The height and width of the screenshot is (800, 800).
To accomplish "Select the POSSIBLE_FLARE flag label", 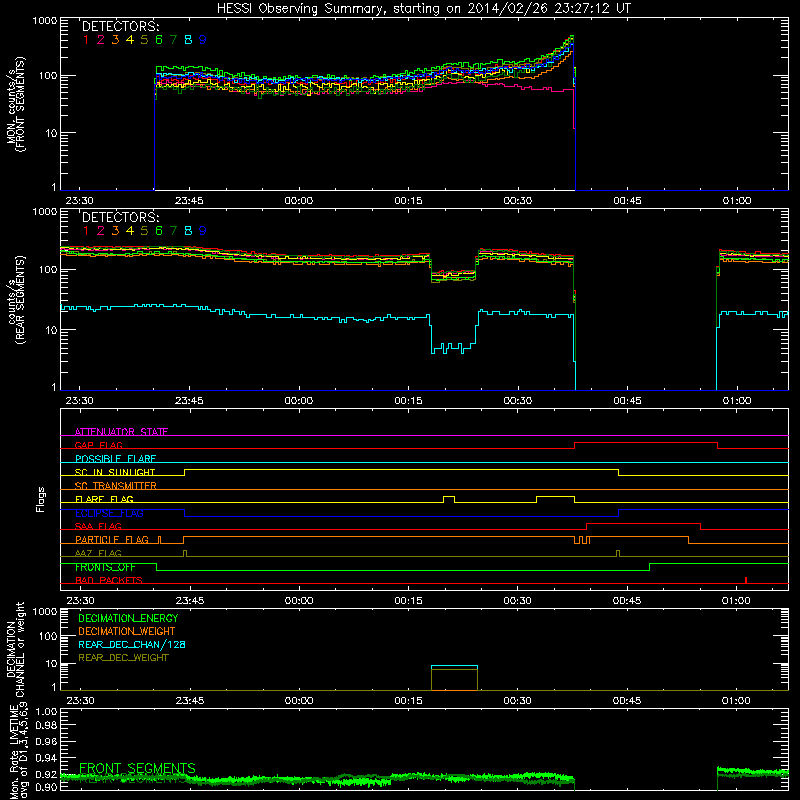I will [x=115, y=459].
